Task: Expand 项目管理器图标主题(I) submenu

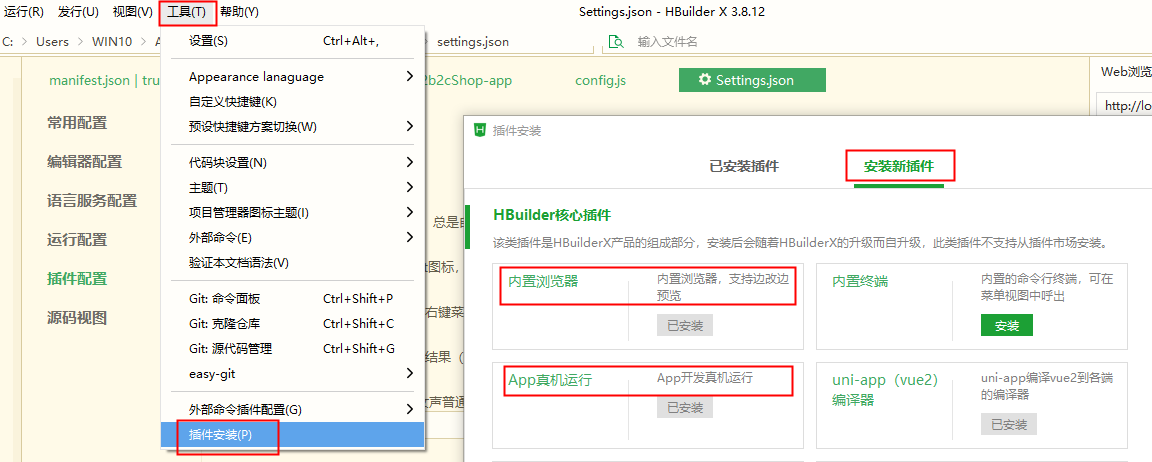Action: click(x=292, y=212)
